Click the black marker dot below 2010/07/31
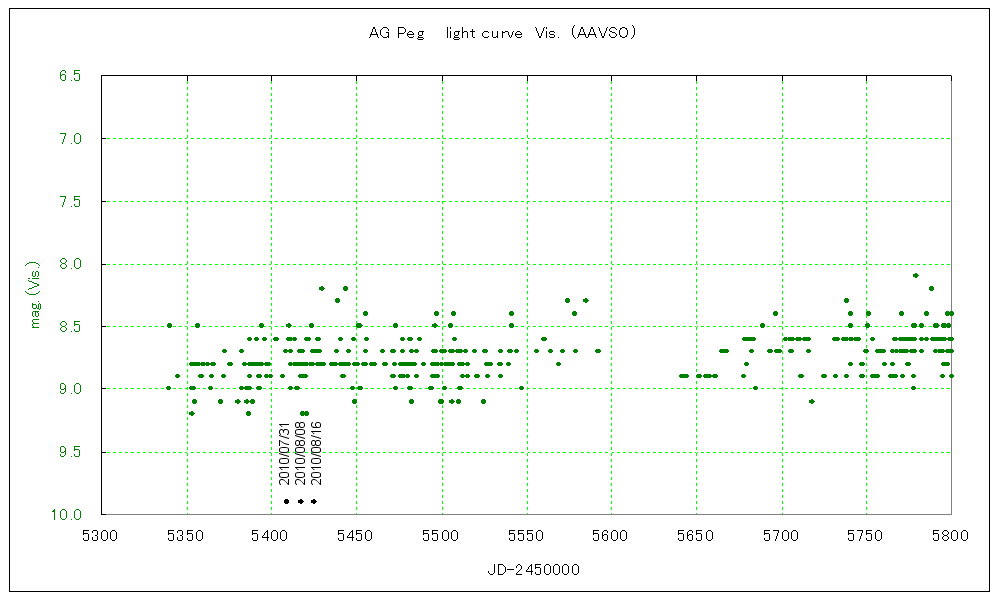Viewport: 1000px width, 600px height. pyautogui.click(x=286, y=501)
